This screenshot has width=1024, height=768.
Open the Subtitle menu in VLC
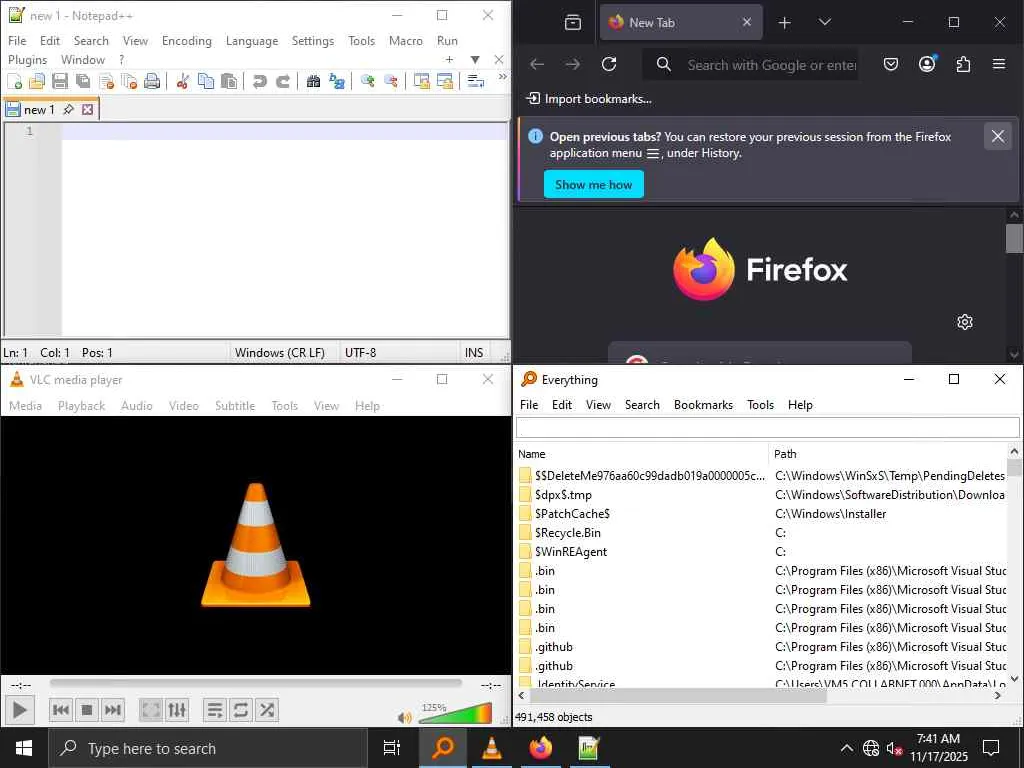235,406
